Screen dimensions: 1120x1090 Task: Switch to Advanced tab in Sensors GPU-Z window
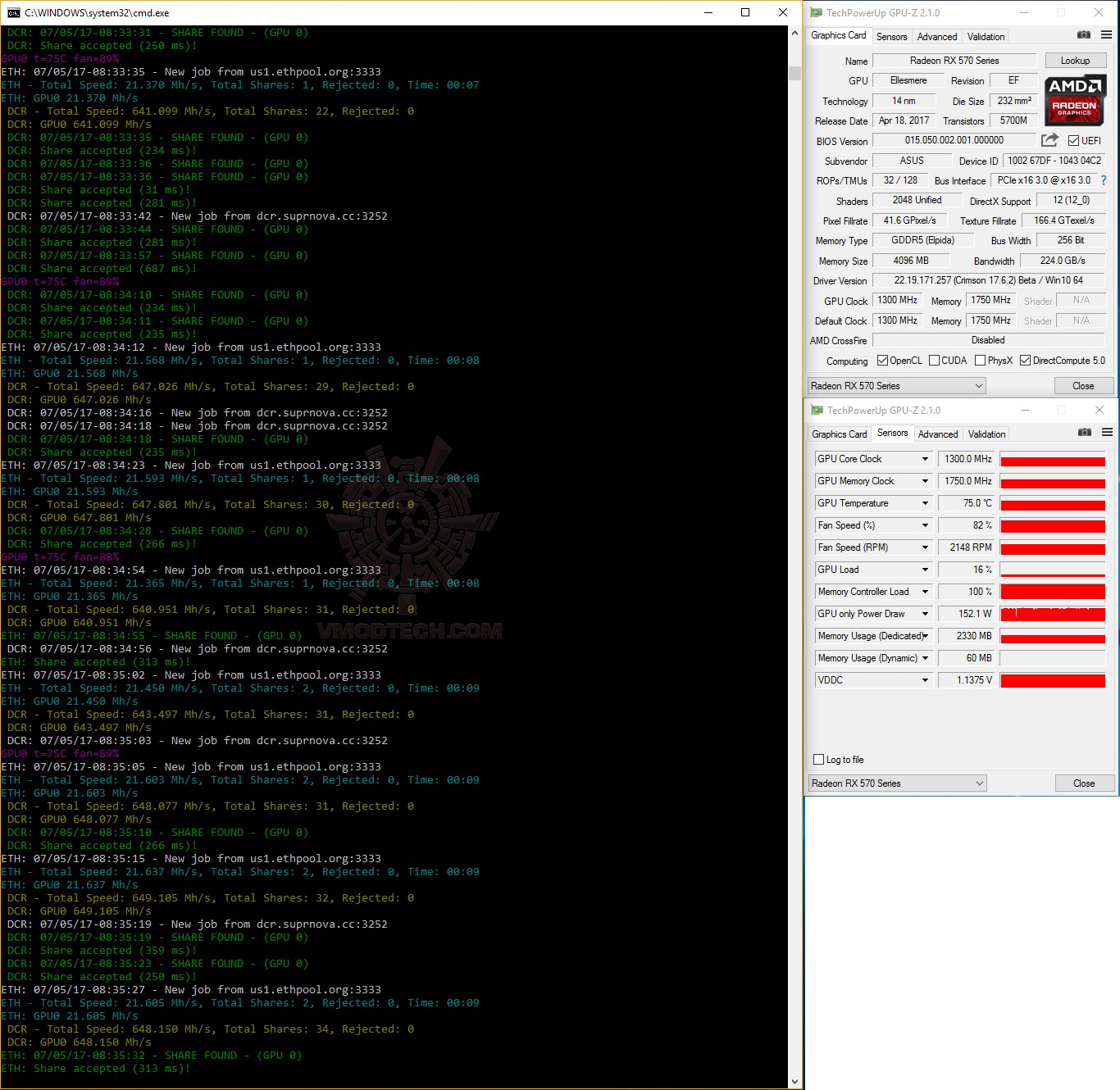938,434
